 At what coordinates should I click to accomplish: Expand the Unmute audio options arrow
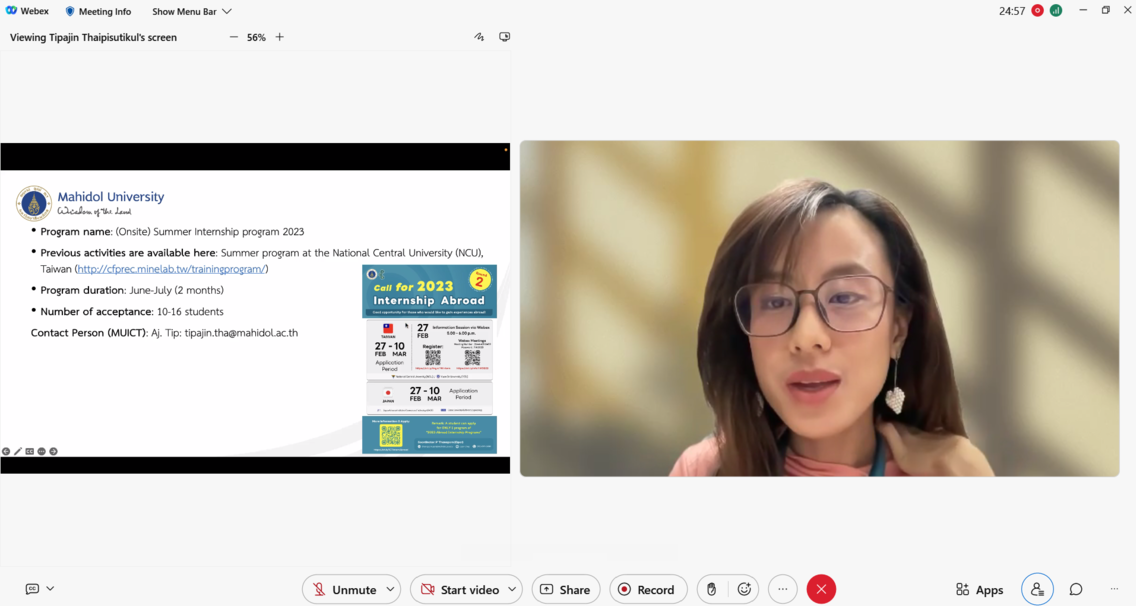pos(390,589)
